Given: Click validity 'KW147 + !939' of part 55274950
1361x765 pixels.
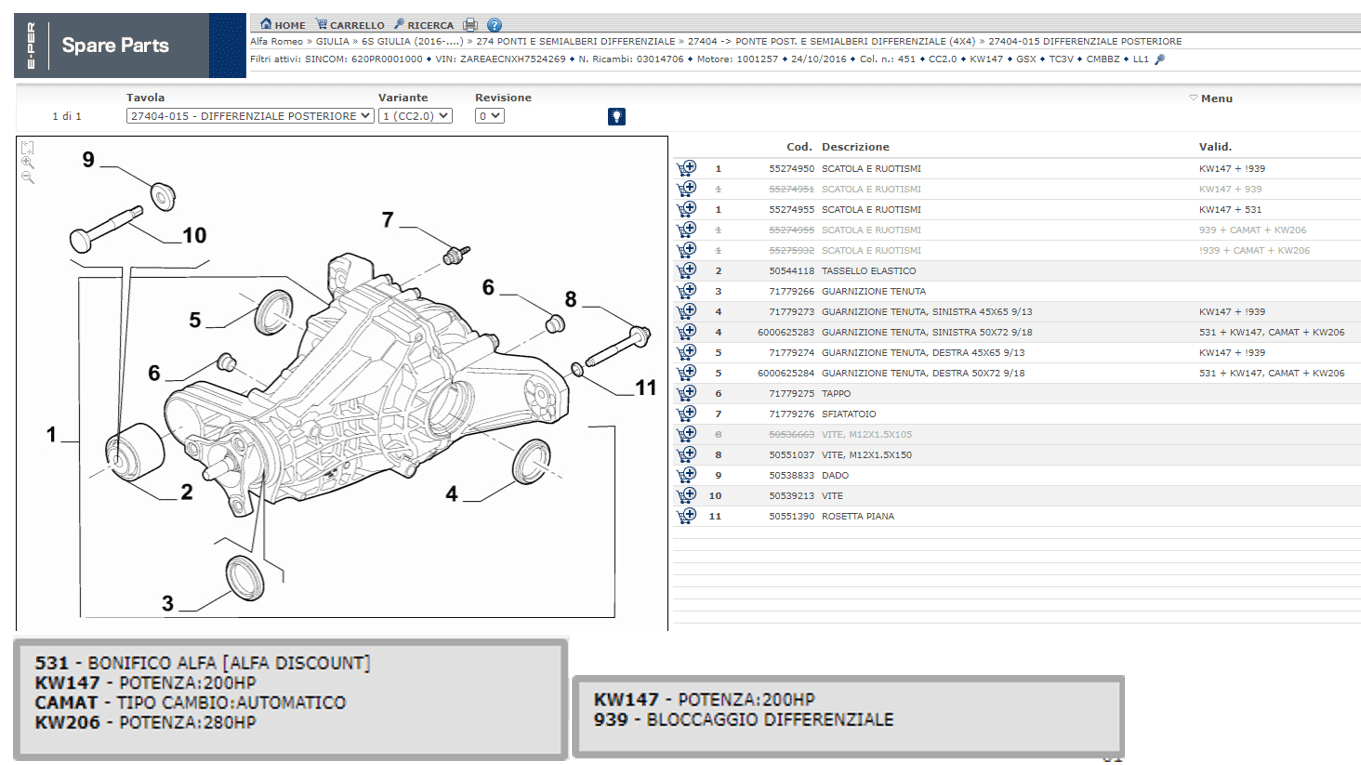Looking at the screenshot, I should (x=1232, y=169).
